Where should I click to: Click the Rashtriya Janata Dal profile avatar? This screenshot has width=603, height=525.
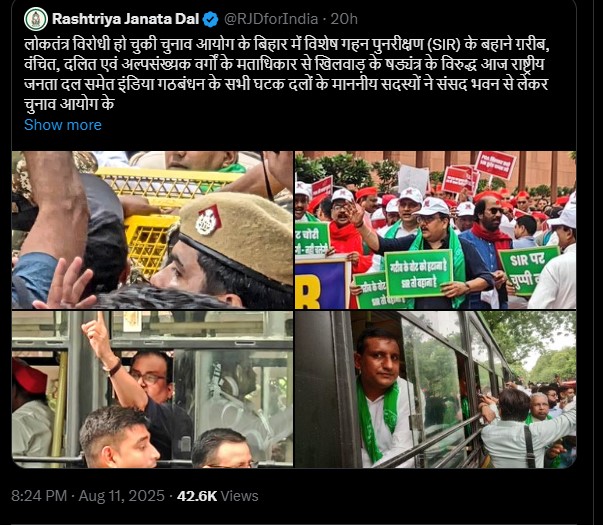click(x=36, y=19)
